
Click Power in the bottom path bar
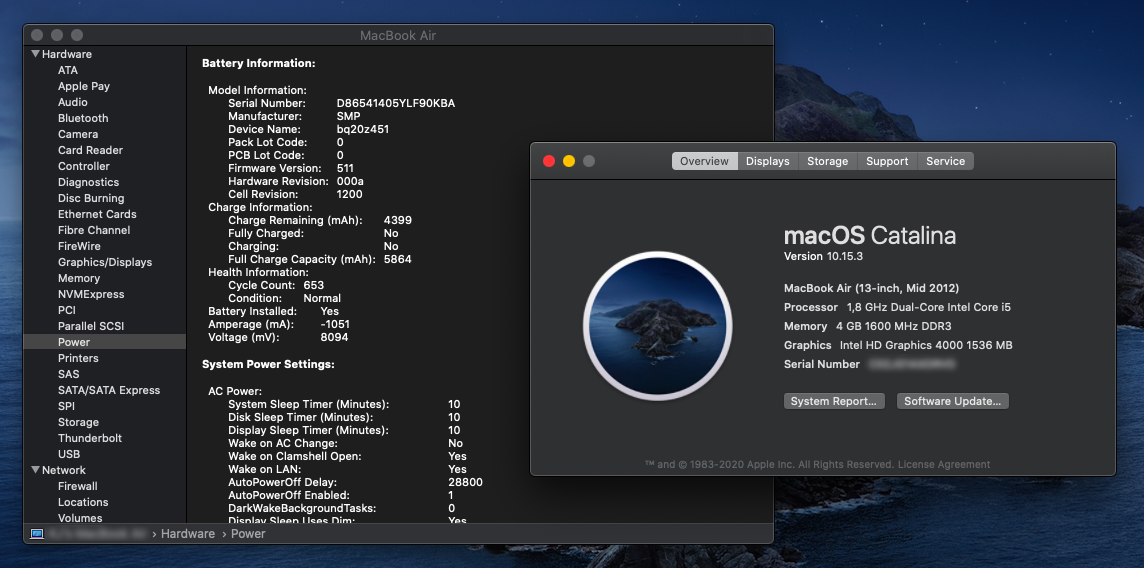[248, 534]
